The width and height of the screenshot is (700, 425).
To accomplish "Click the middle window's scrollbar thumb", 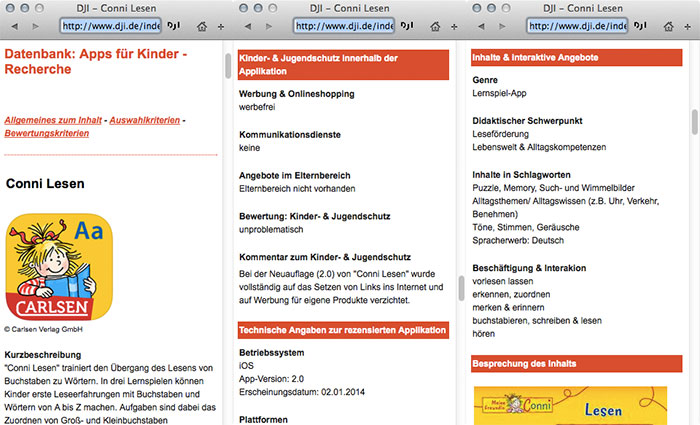I will 462,288.
